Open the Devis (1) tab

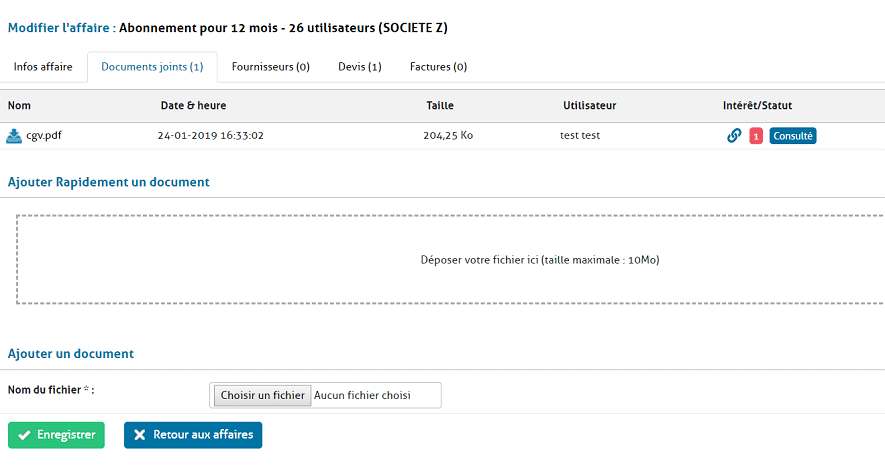pos(360,67)
